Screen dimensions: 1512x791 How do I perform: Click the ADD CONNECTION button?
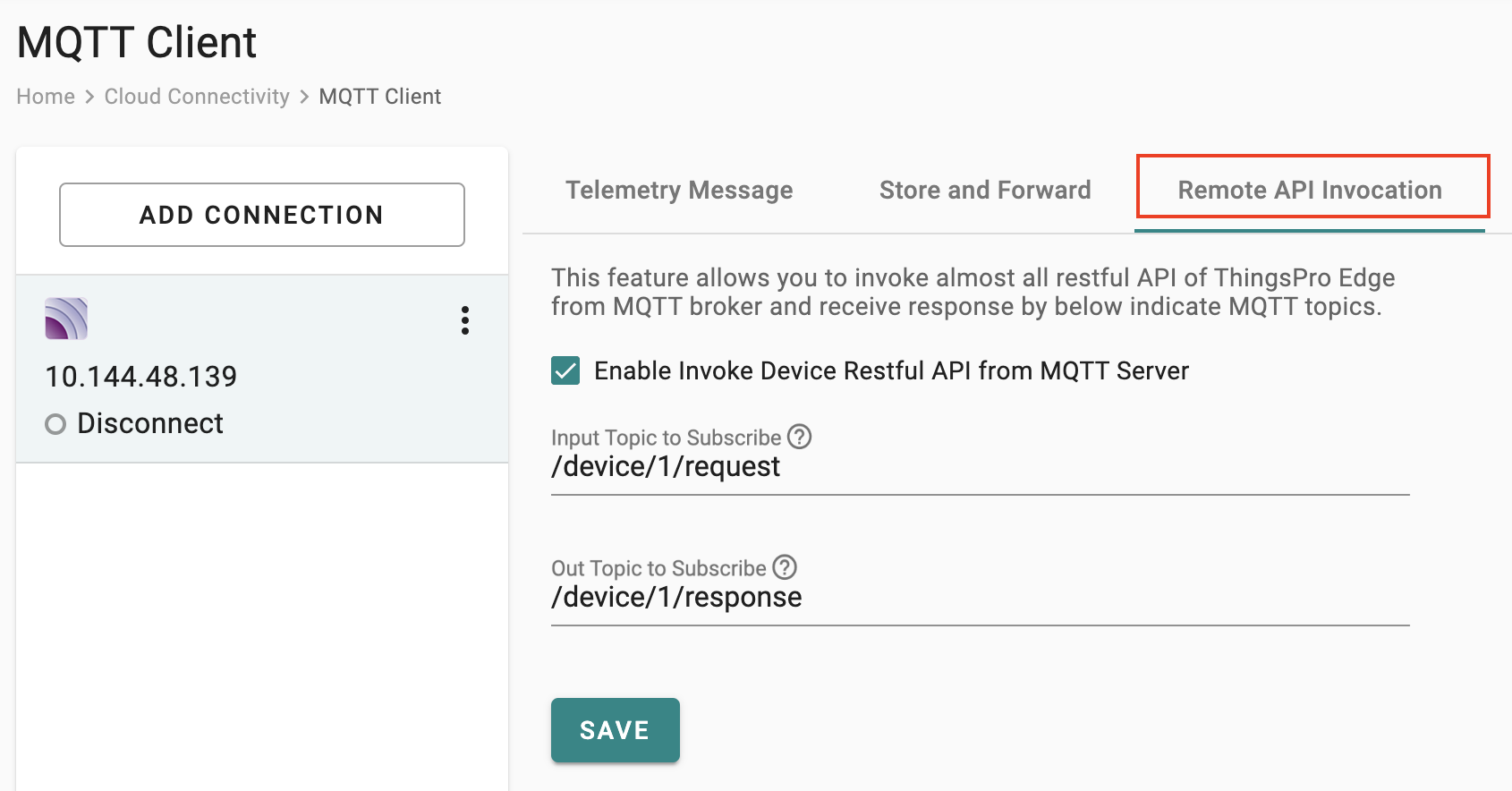[262, 215]
